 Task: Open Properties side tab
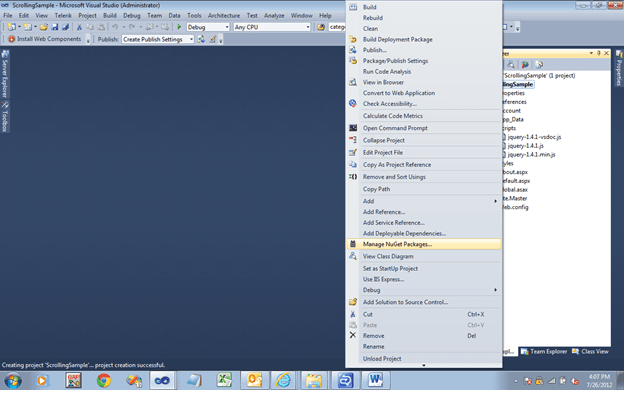pyautogui.click(x=619, y=69)
